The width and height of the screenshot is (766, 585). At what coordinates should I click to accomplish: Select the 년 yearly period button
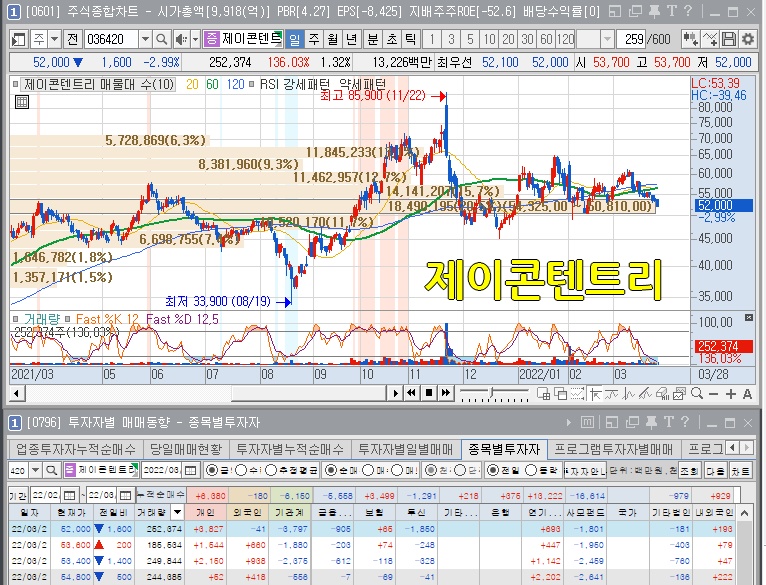(351, 39)
